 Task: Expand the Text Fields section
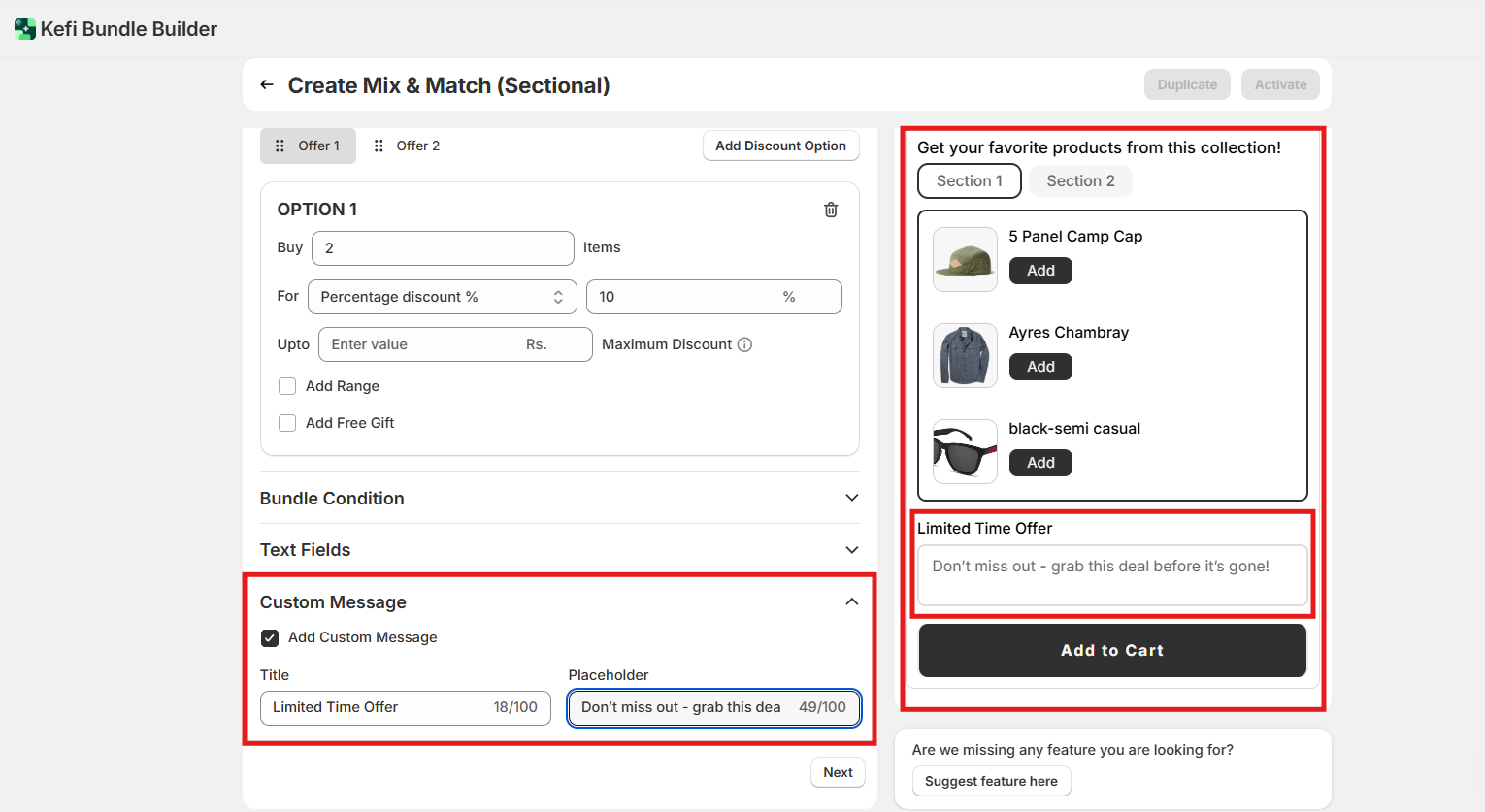(851, 549)
